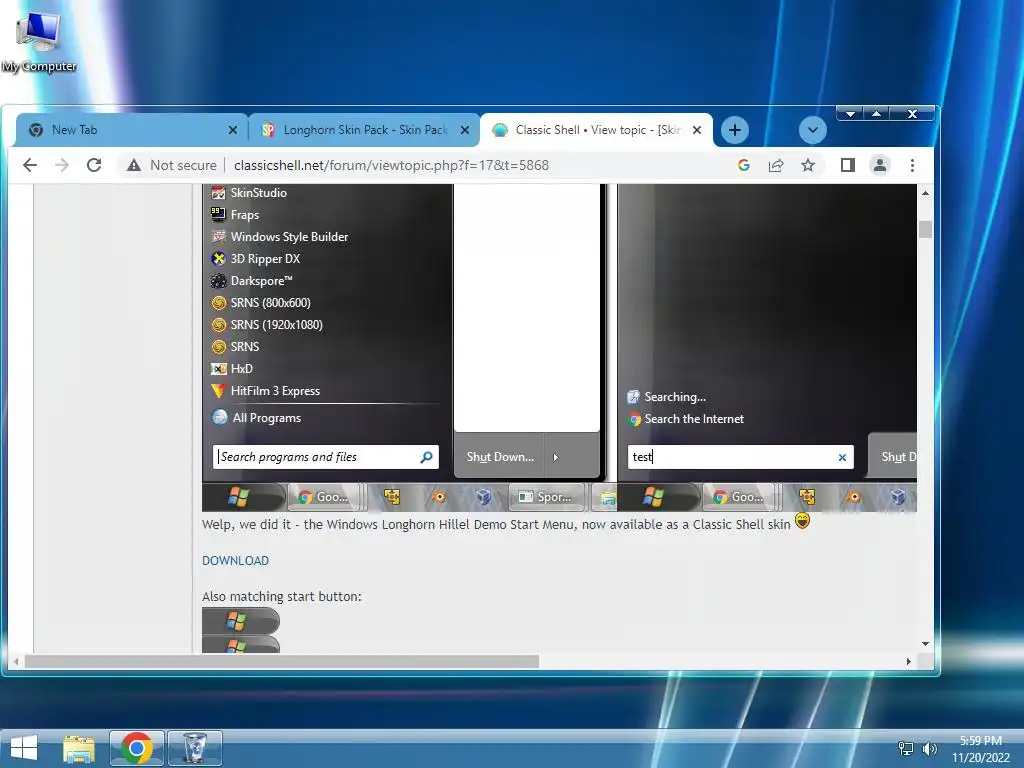Click the Chrome taskbar icon

point(136,748)
